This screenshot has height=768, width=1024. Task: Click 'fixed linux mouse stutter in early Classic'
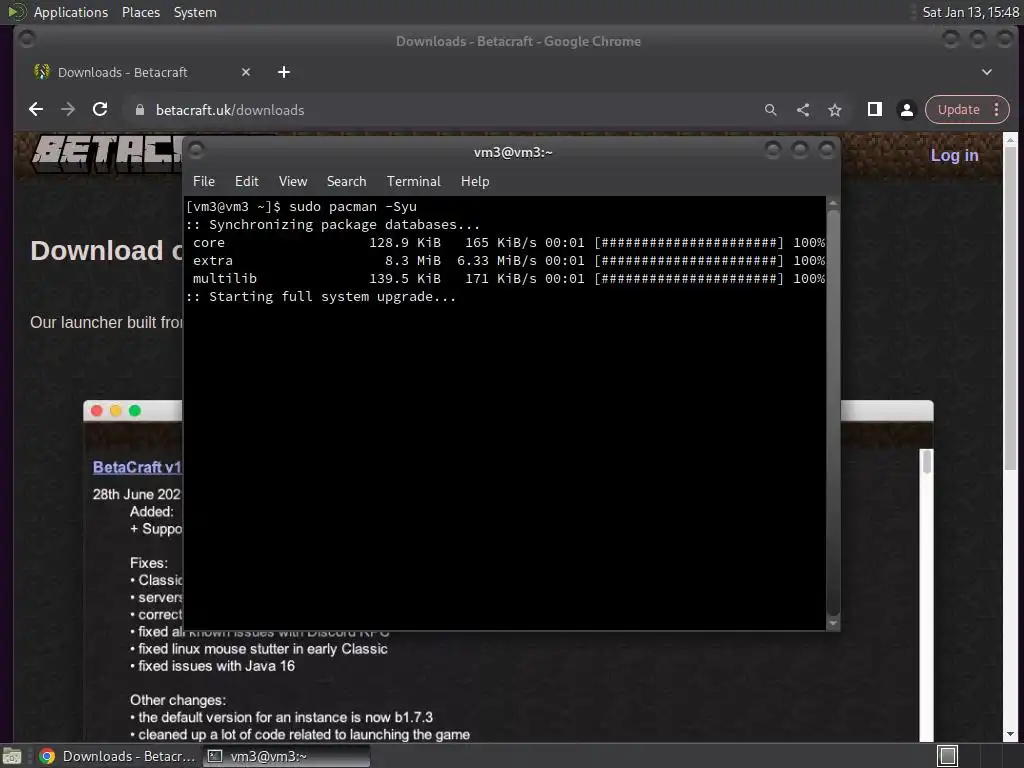[263, 649]
